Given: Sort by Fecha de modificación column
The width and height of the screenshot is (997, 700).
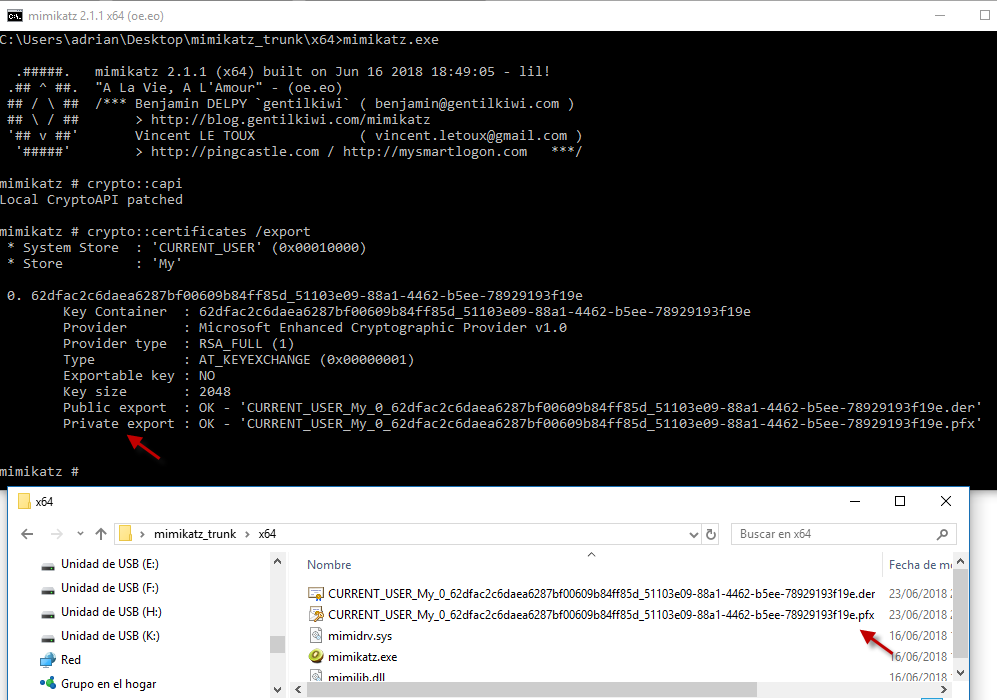Looking at the screenshot, I should 919,565.
